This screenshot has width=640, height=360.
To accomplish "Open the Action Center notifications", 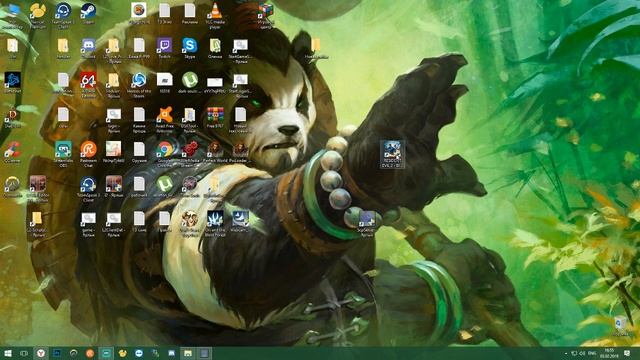I will tap(627, 353).
